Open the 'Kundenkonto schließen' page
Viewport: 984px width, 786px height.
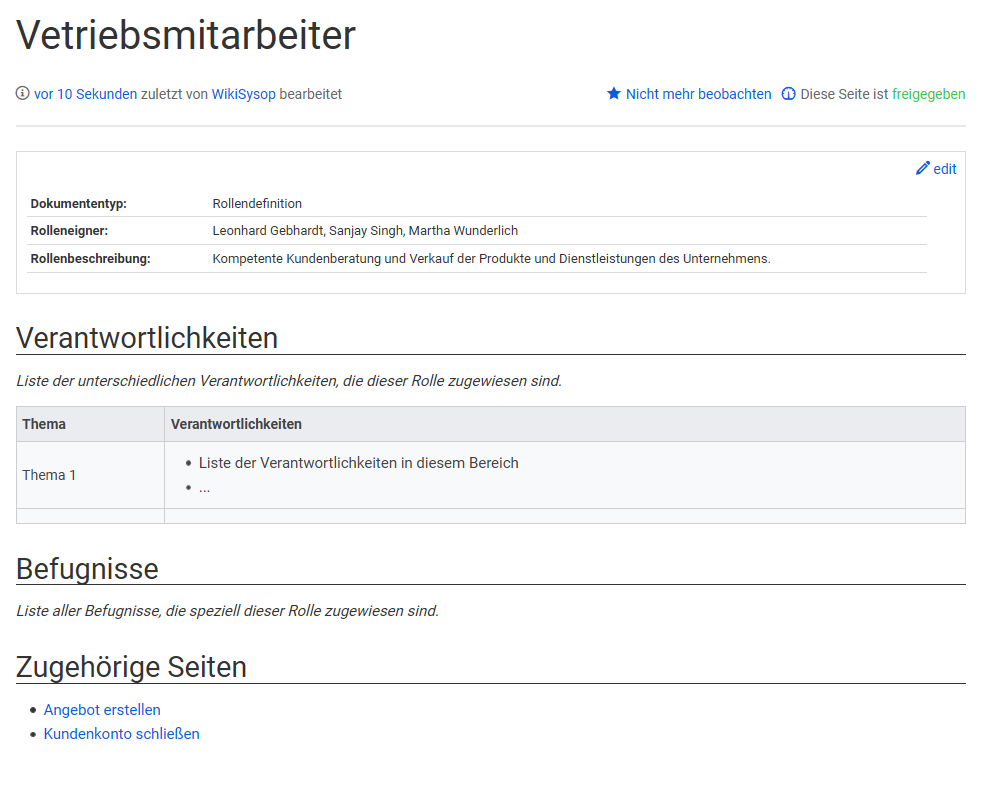click(121, 734)
